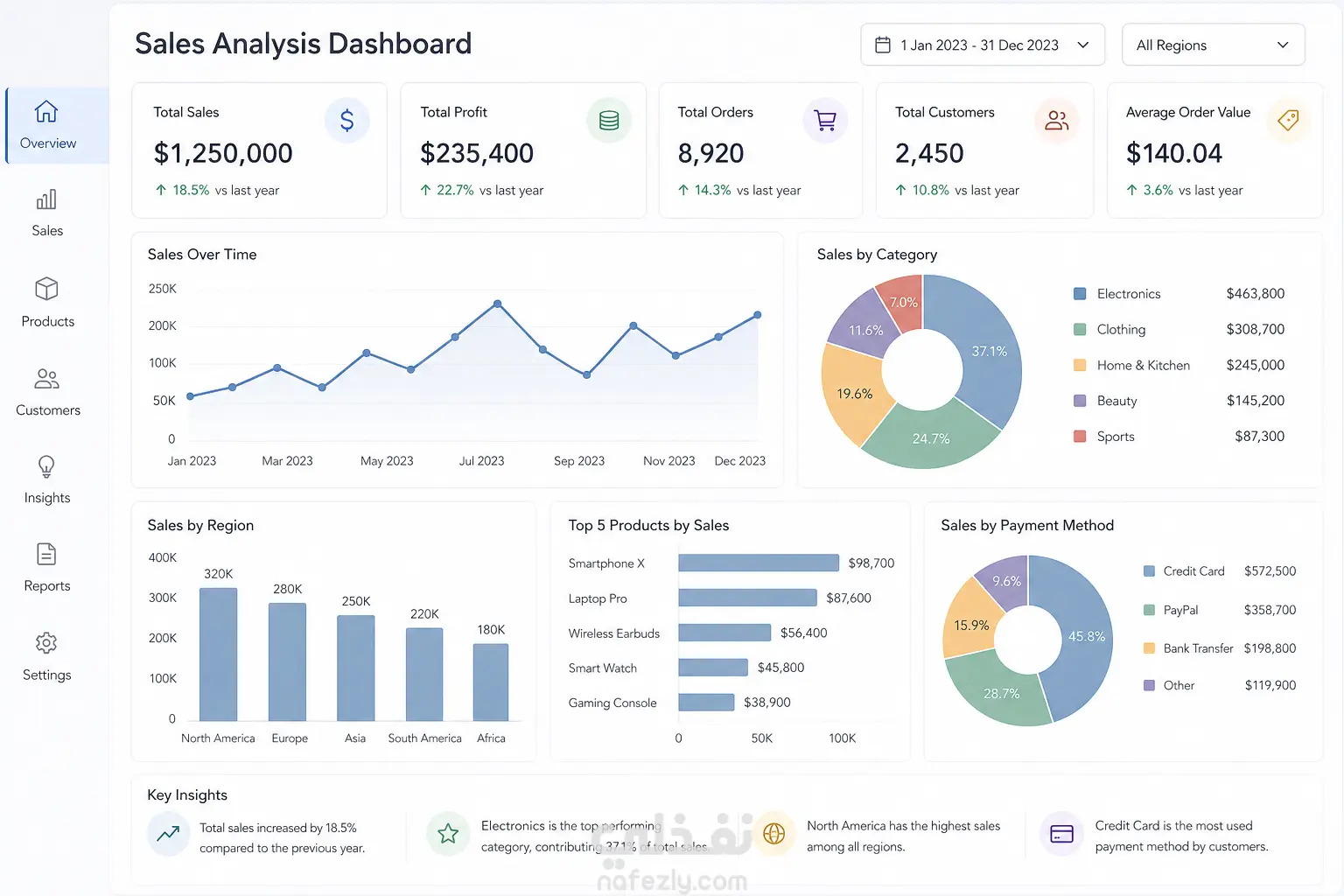Click the trending-up arrow icon in Key Insights
This screenshot has width=1344, height=896.
(168, 834)
